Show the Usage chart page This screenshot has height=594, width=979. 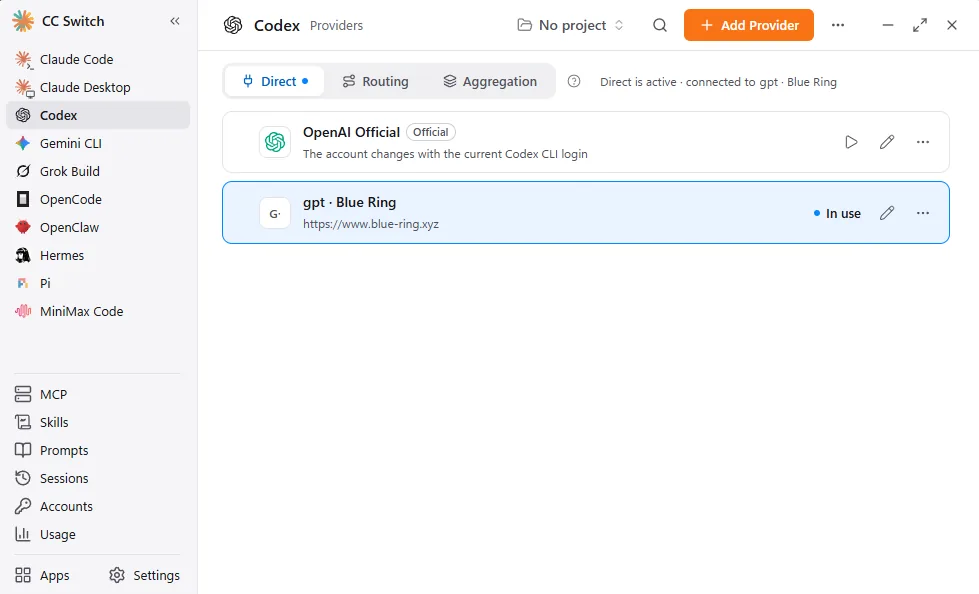(x=98, y=535)
